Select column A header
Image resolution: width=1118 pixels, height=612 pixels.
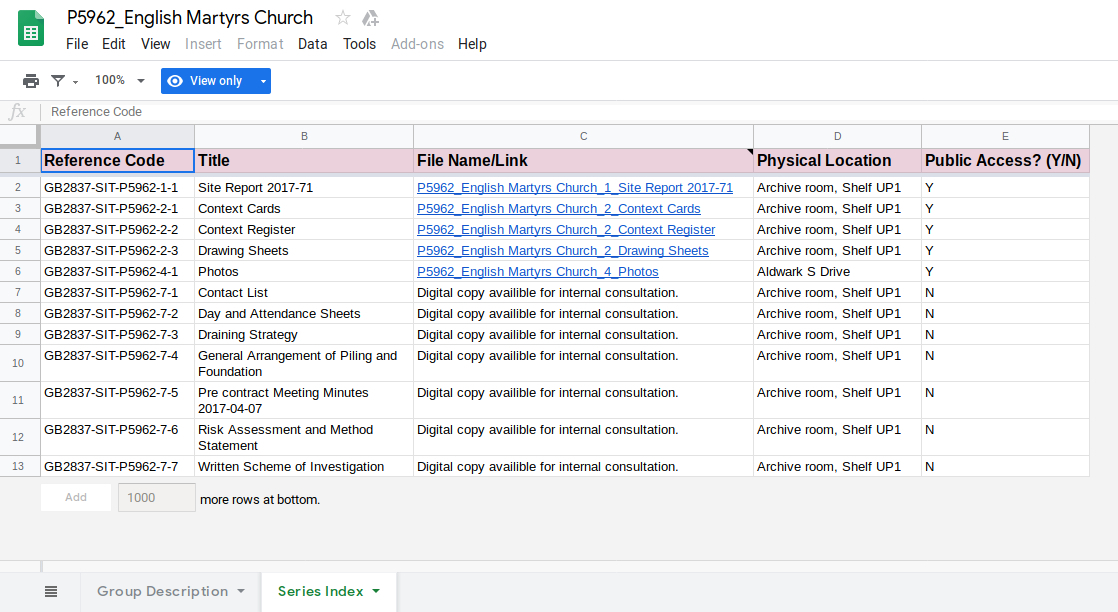coord(118,136)
